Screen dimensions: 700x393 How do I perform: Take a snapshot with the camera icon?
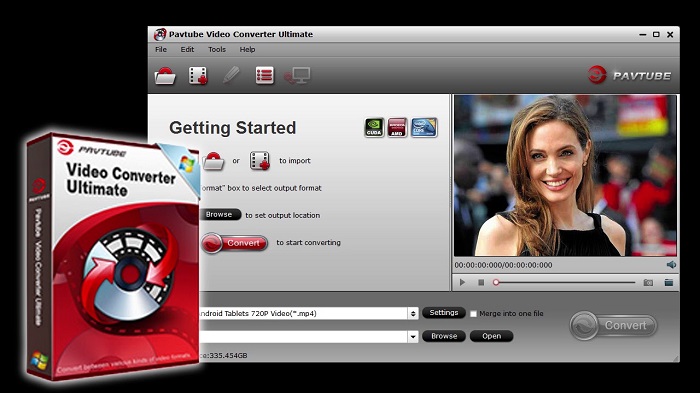point(648,282)
